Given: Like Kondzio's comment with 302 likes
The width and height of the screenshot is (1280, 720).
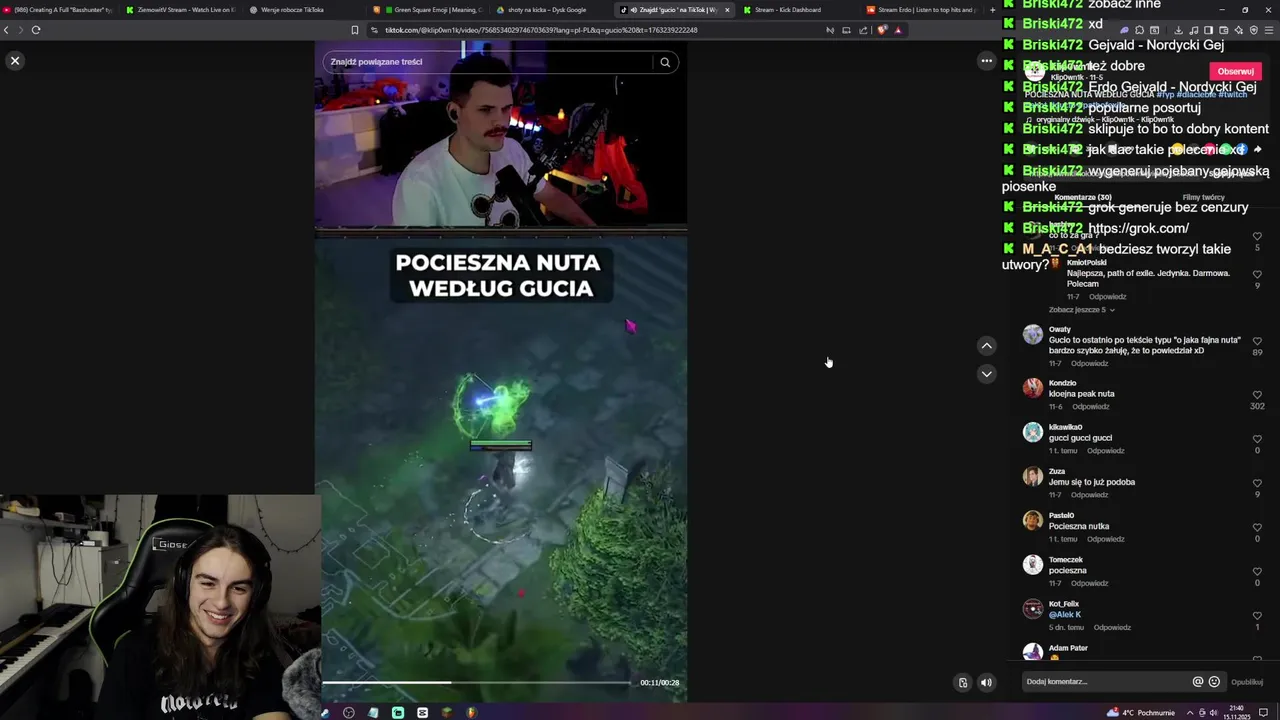Looking at the screenshot, I should coord(1257,395).
